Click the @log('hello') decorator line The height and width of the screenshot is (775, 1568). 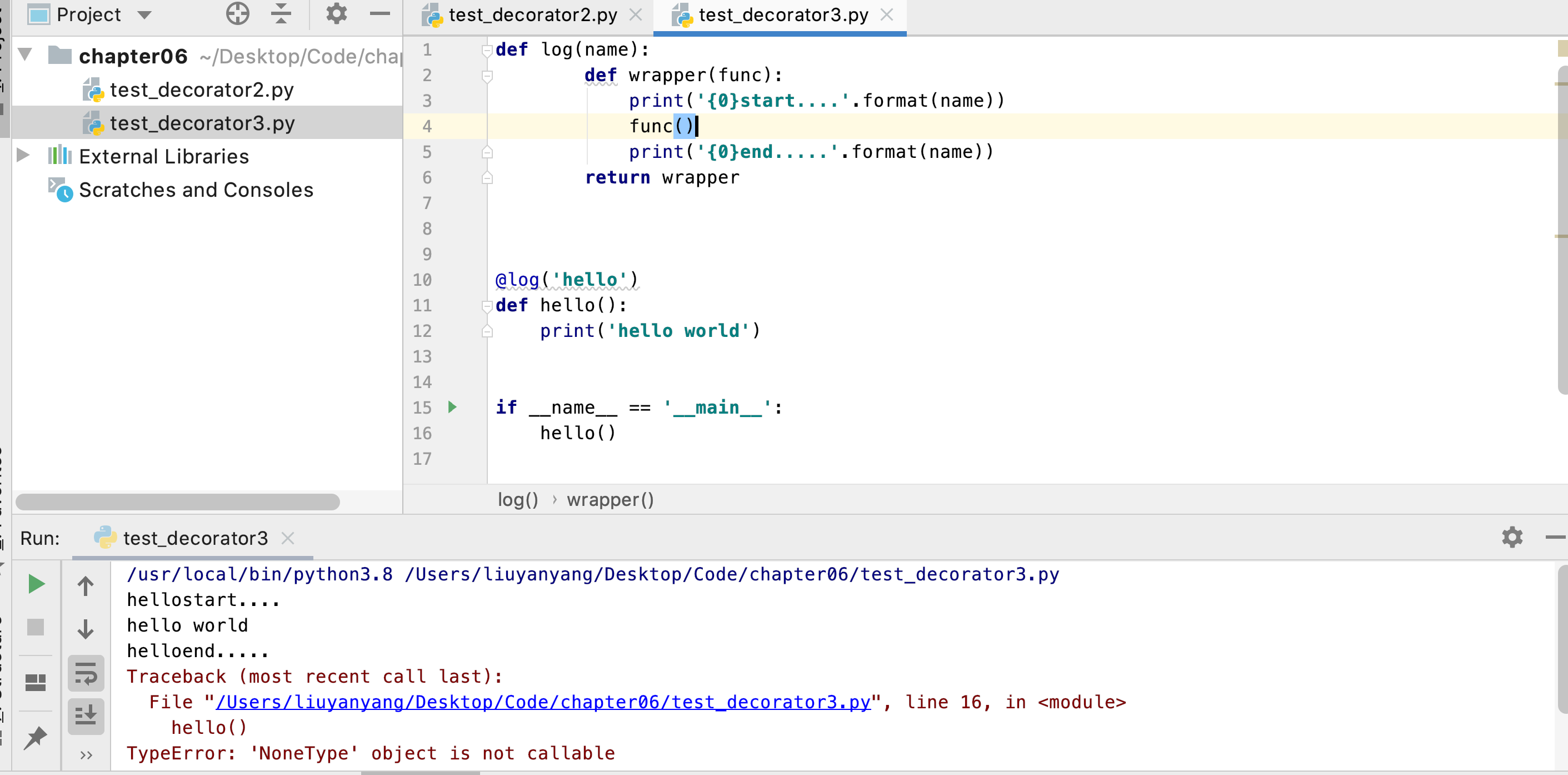tap(566, 280)
